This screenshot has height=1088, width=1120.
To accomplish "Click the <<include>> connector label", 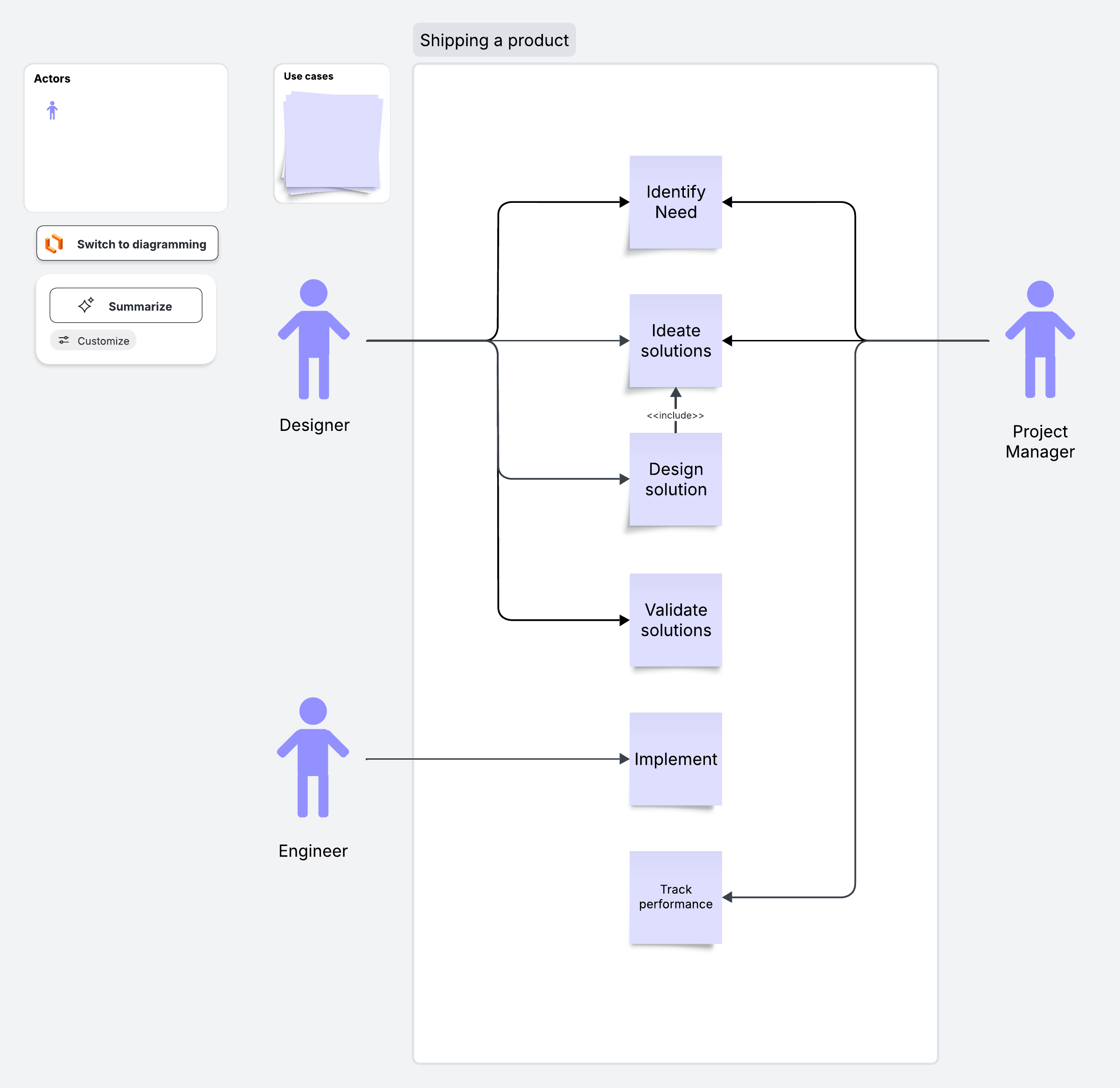I will 675,416.
